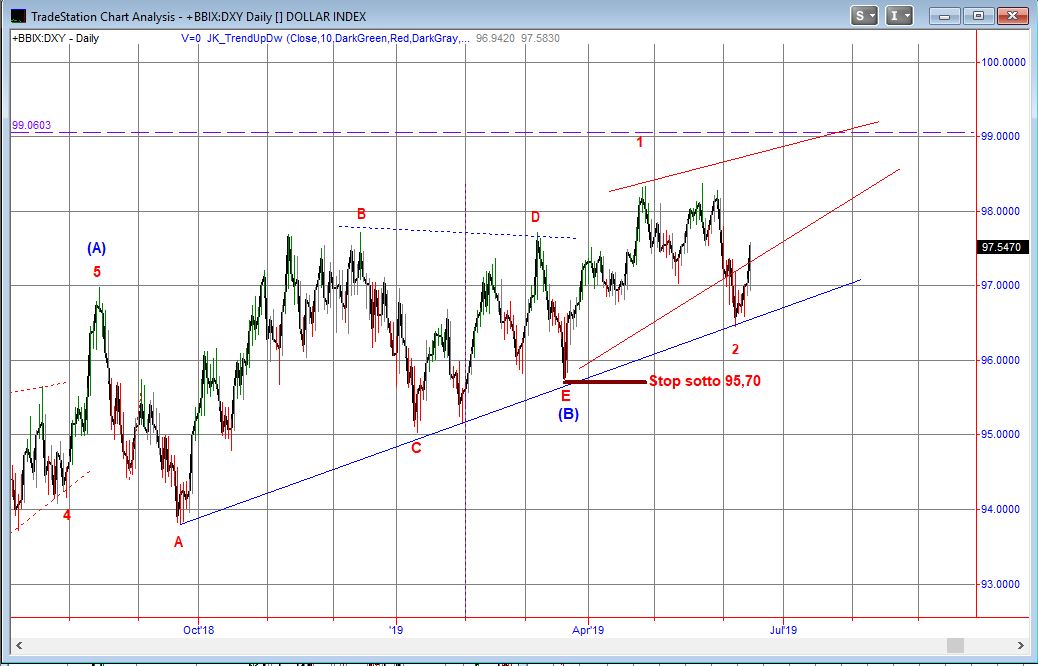Click the 100.0000 price axis label
1038x666 pixels.
point(1004,62)
